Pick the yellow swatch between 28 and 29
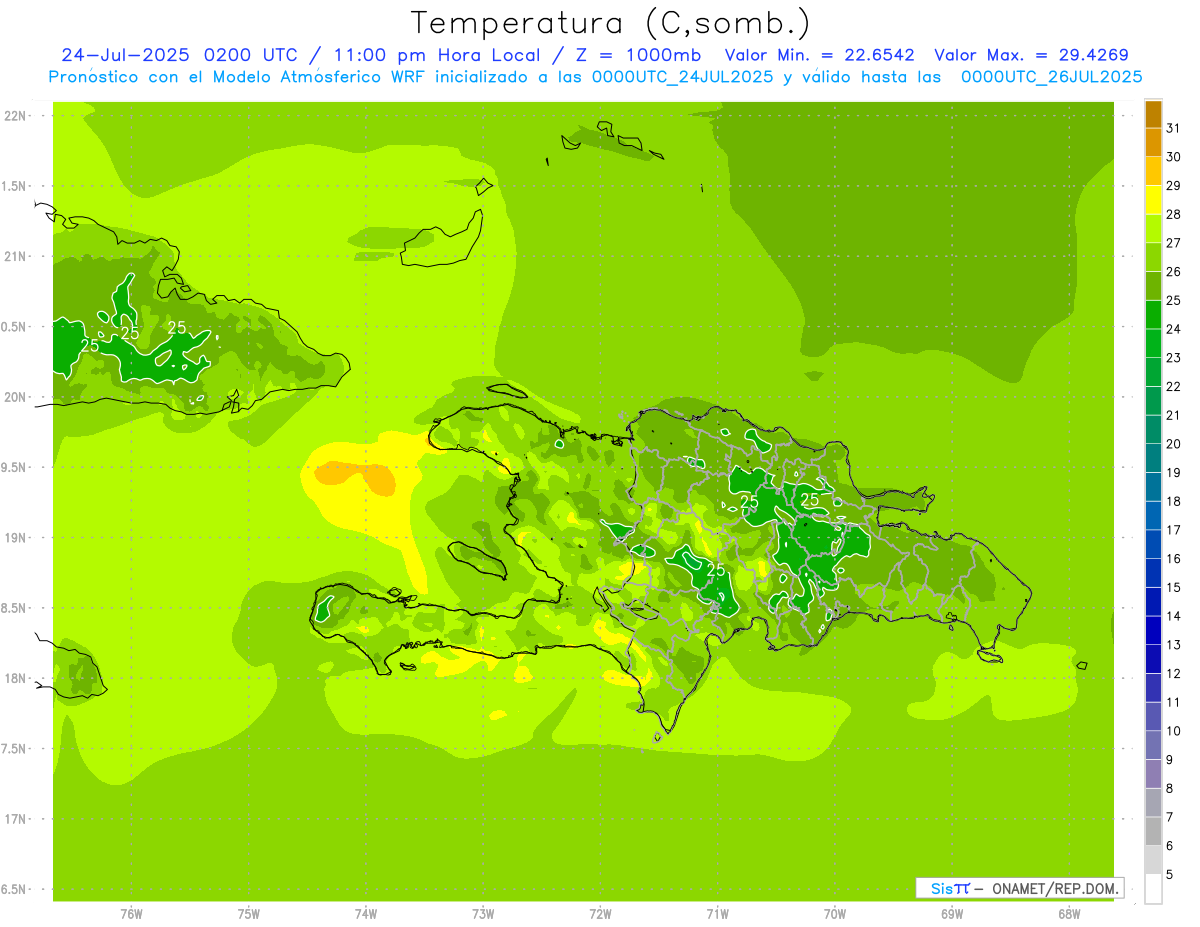Viewport: 1200px width, 927px height. point(1153,200)
